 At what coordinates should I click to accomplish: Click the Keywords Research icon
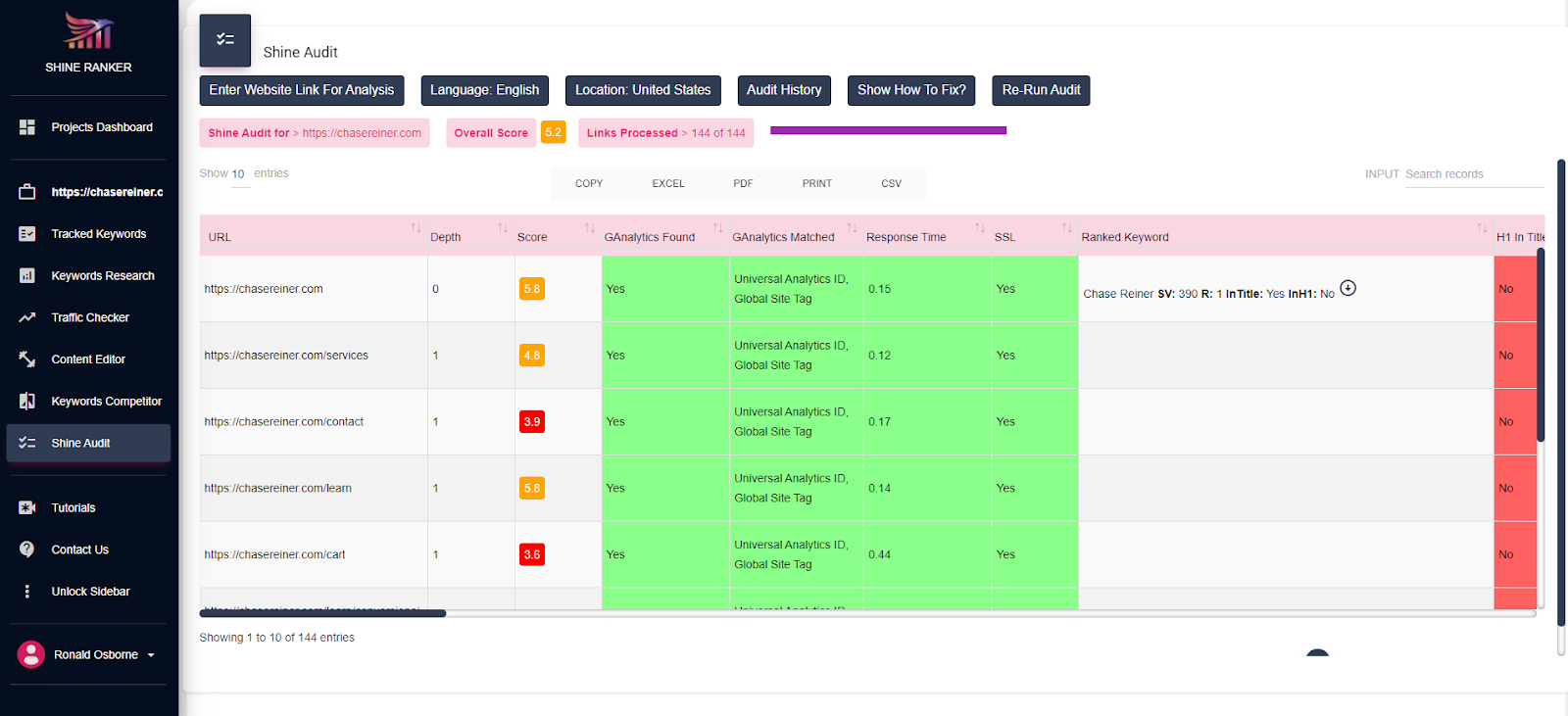point(27,276)
